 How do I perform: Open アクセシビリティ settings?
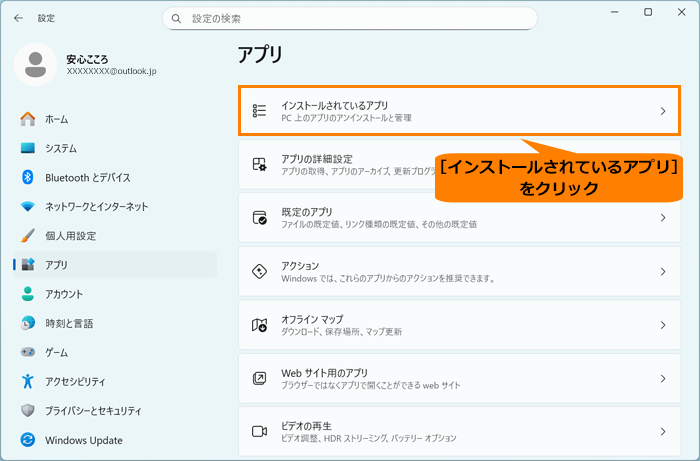coord(115,382)
